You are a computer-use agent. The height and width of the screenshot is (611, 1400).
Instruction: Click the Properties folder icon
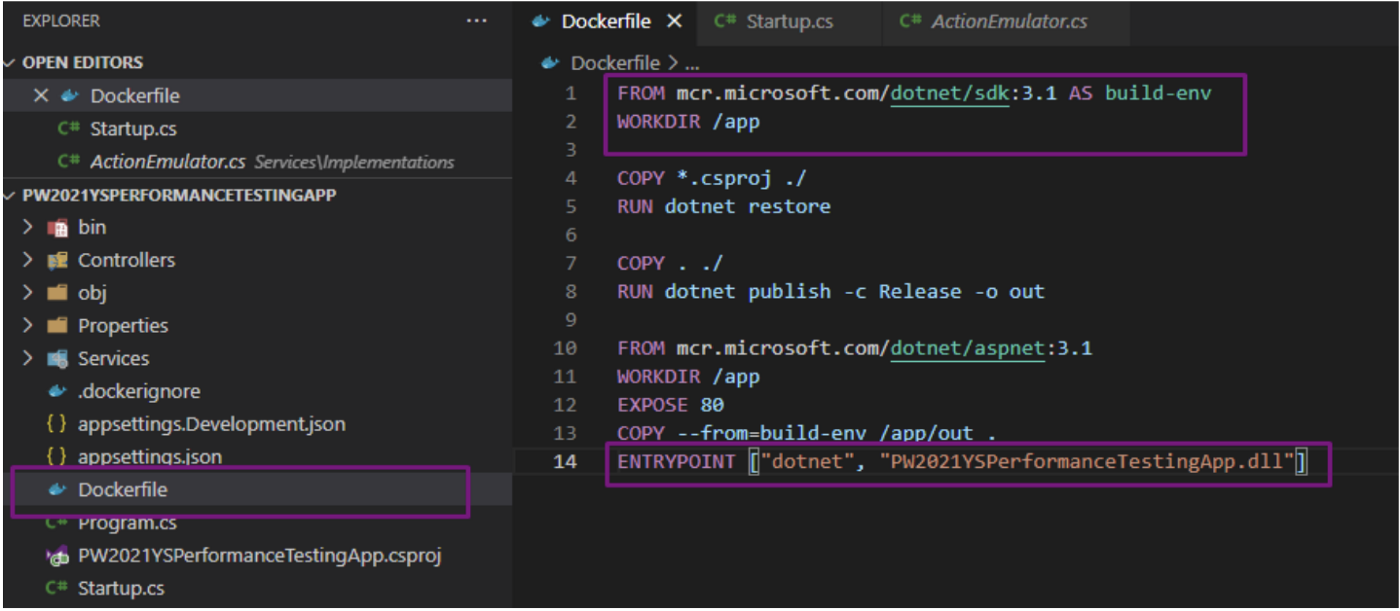tap(58, 326)
